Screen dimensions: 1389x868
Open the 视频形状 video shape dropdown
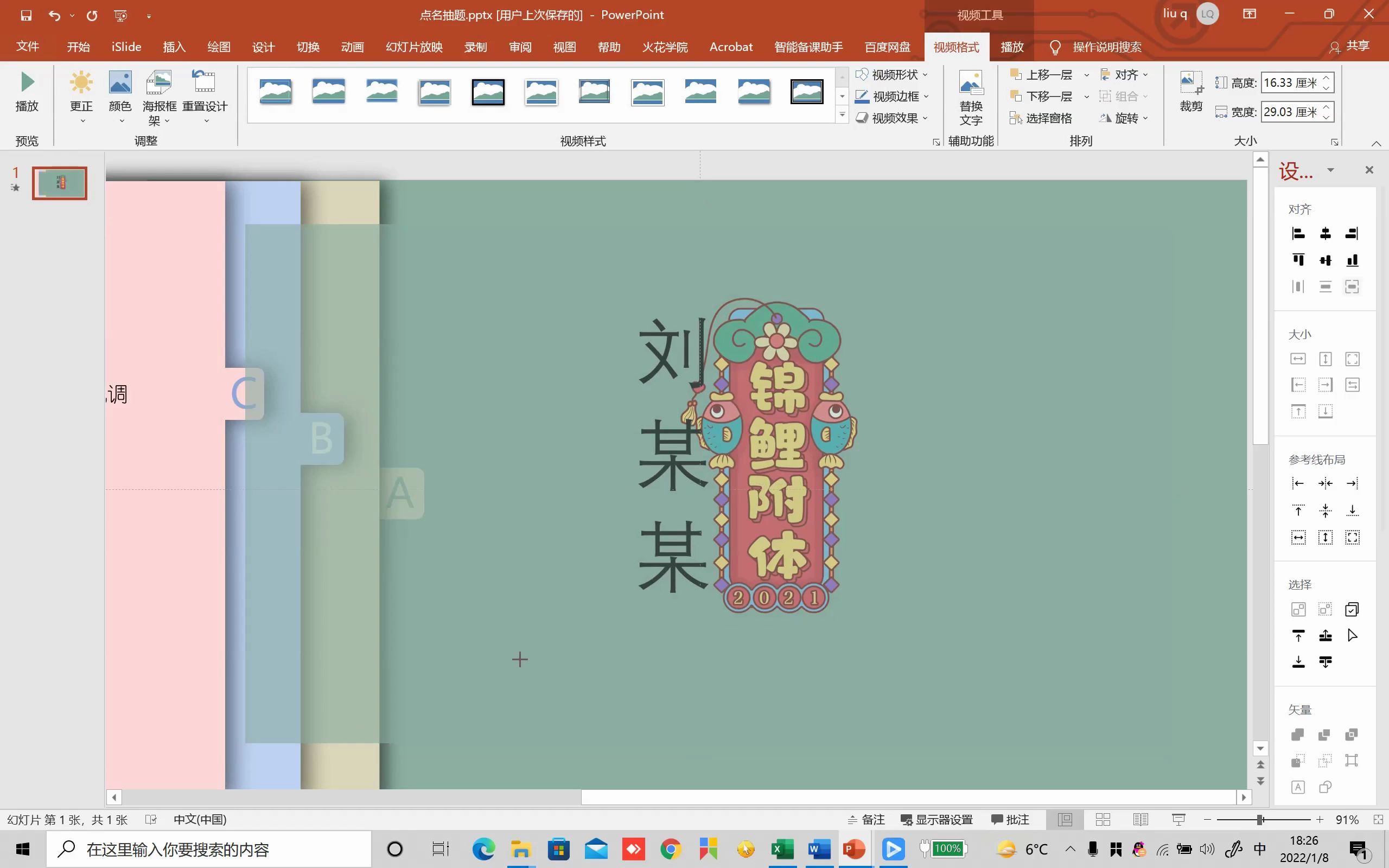(x=892, y=75)
